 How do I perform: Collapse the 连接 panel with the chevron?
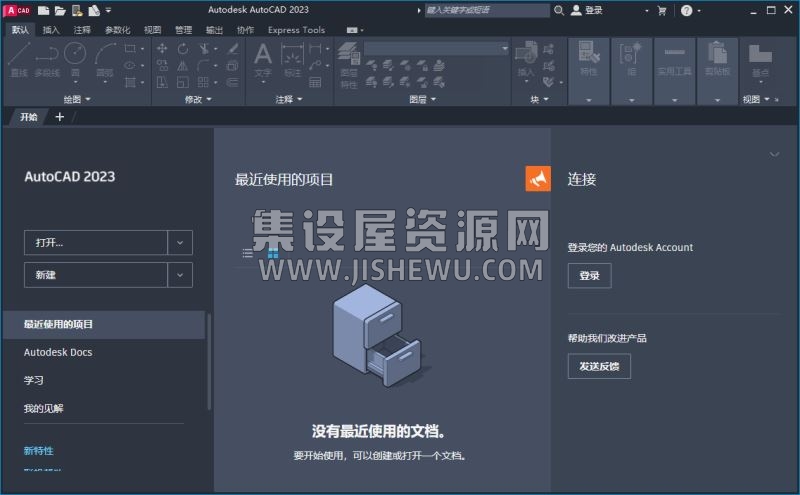point(774,154)
